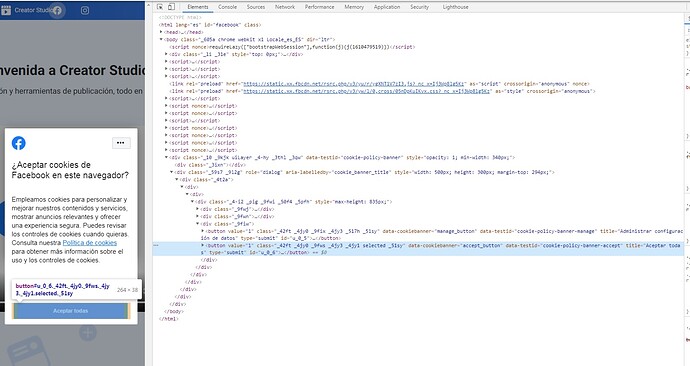690x366 pixels.
Task: Click the ¿Aceptar cookies de Facebook heading
Action: tap(70, 170)
